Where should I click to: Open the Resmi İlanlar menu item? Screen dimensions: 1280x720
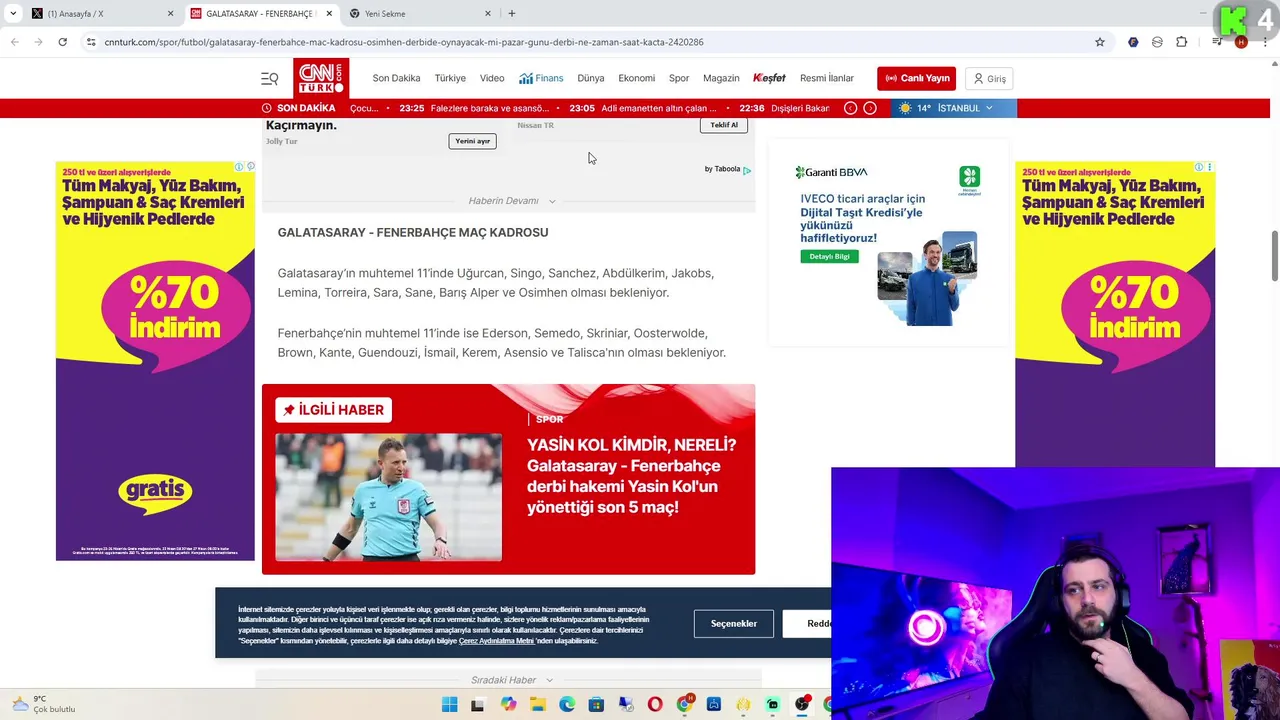(827, 78)
